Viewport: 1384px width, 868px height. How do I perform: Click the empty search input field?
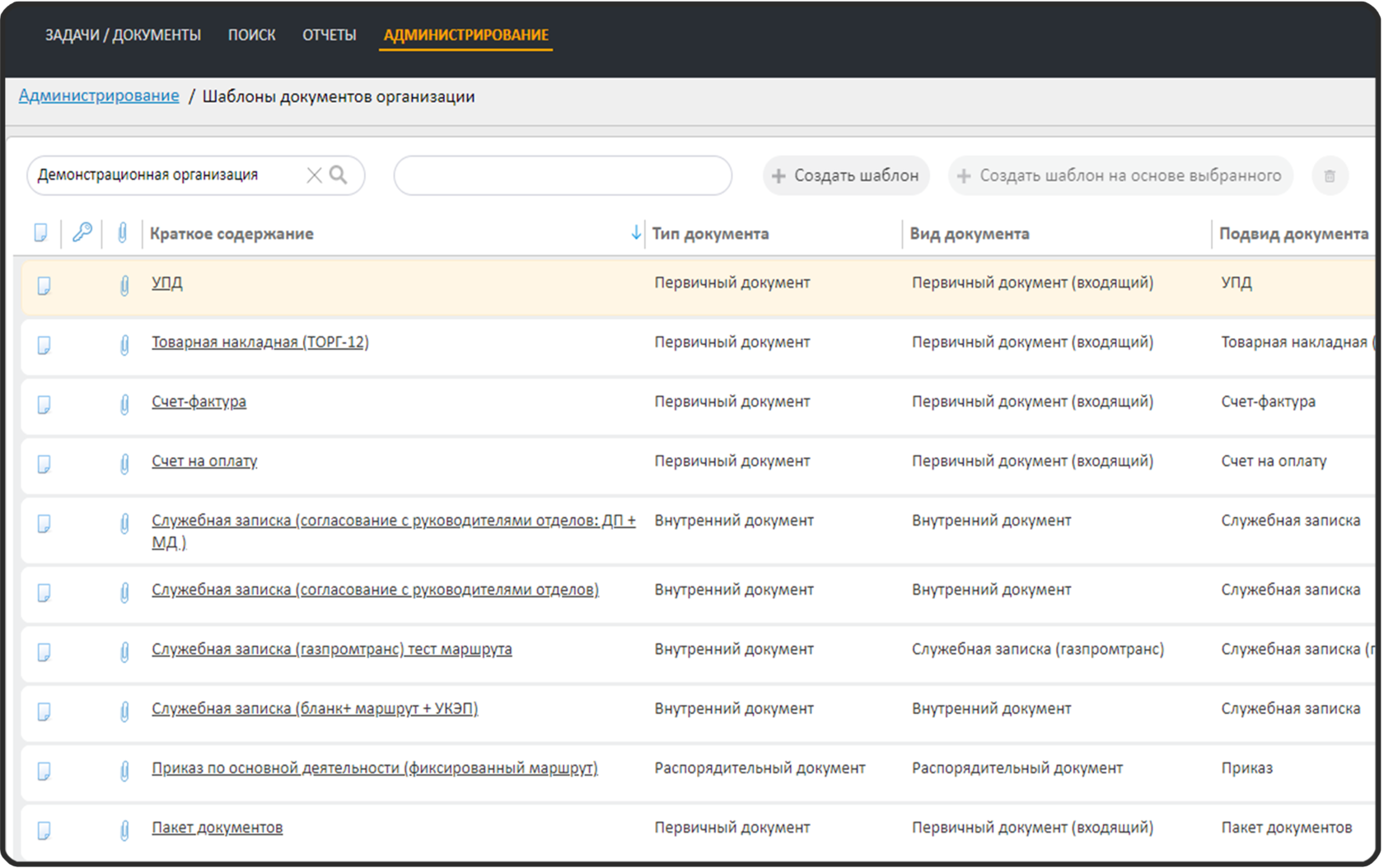click(x=563, y=175)
